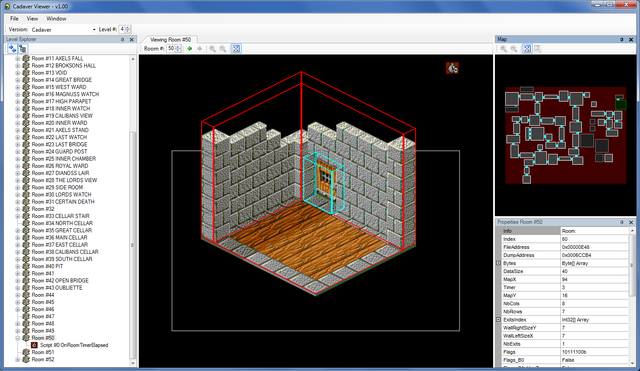Click green arrow next to Room # field
Image resolution: width=640 pixels, height=371 pixels.
[x=189, y=49]
